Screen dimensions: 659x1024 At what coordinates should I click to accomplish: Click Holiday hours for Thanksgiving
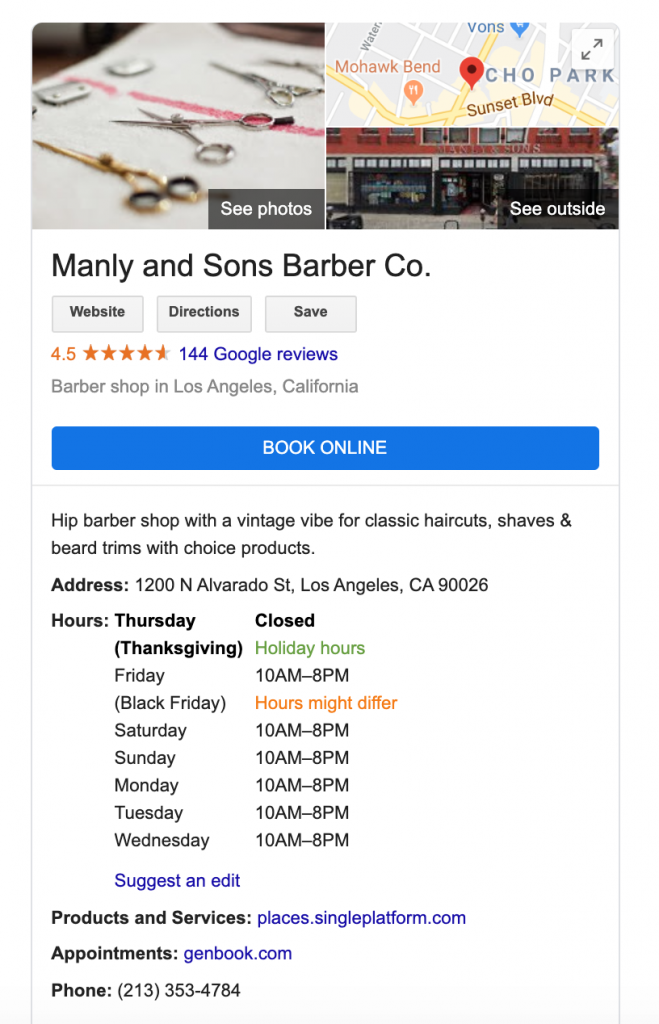(310, 648)
